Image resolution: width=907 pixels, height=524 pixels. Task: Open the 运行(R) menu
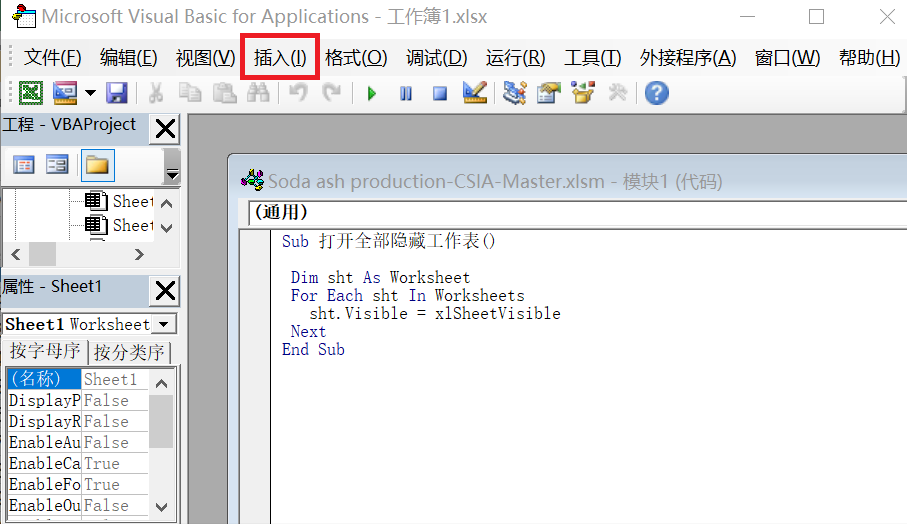(x=515, y=58)
